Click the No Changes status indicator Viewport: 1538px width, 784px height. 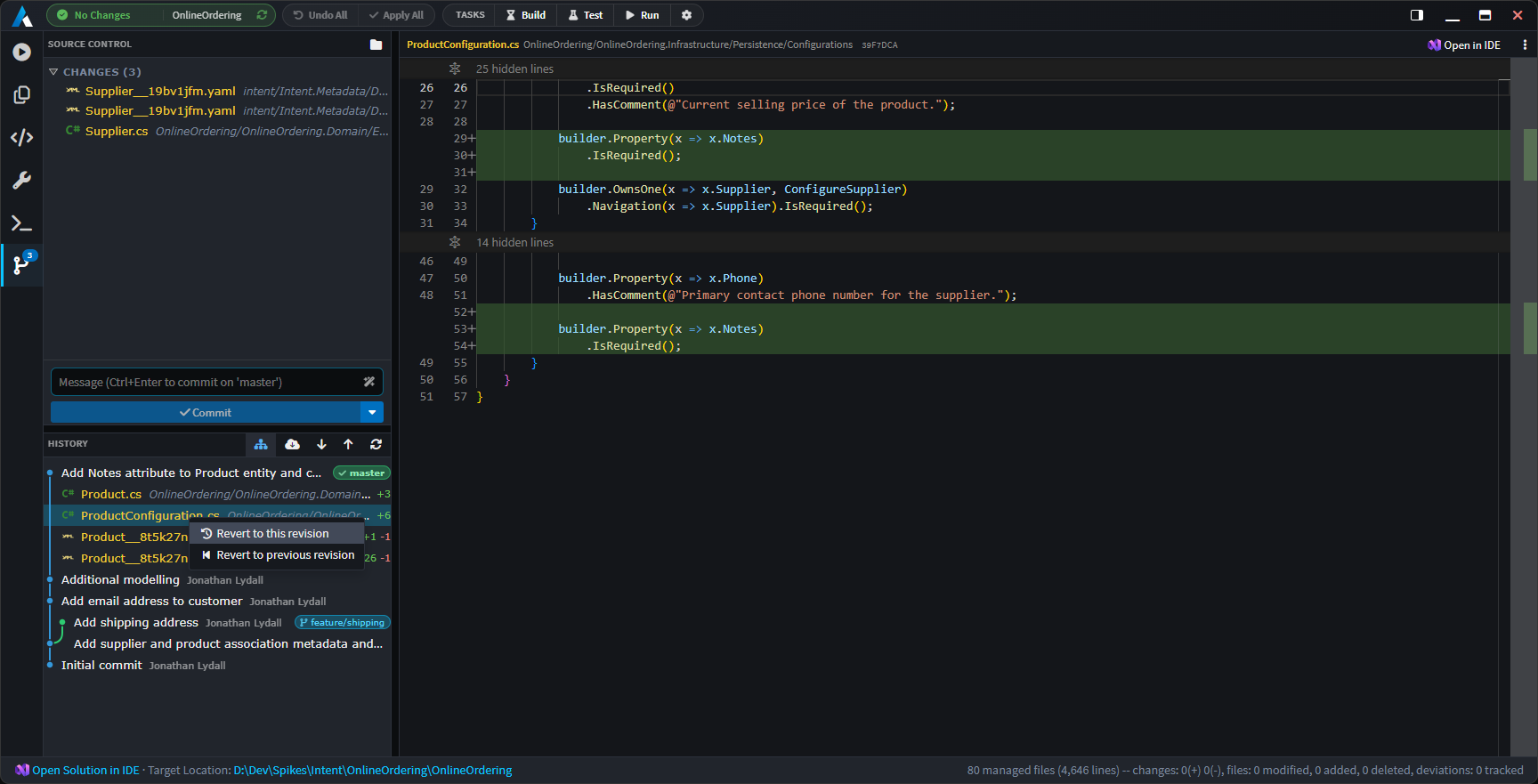[93, 15]
